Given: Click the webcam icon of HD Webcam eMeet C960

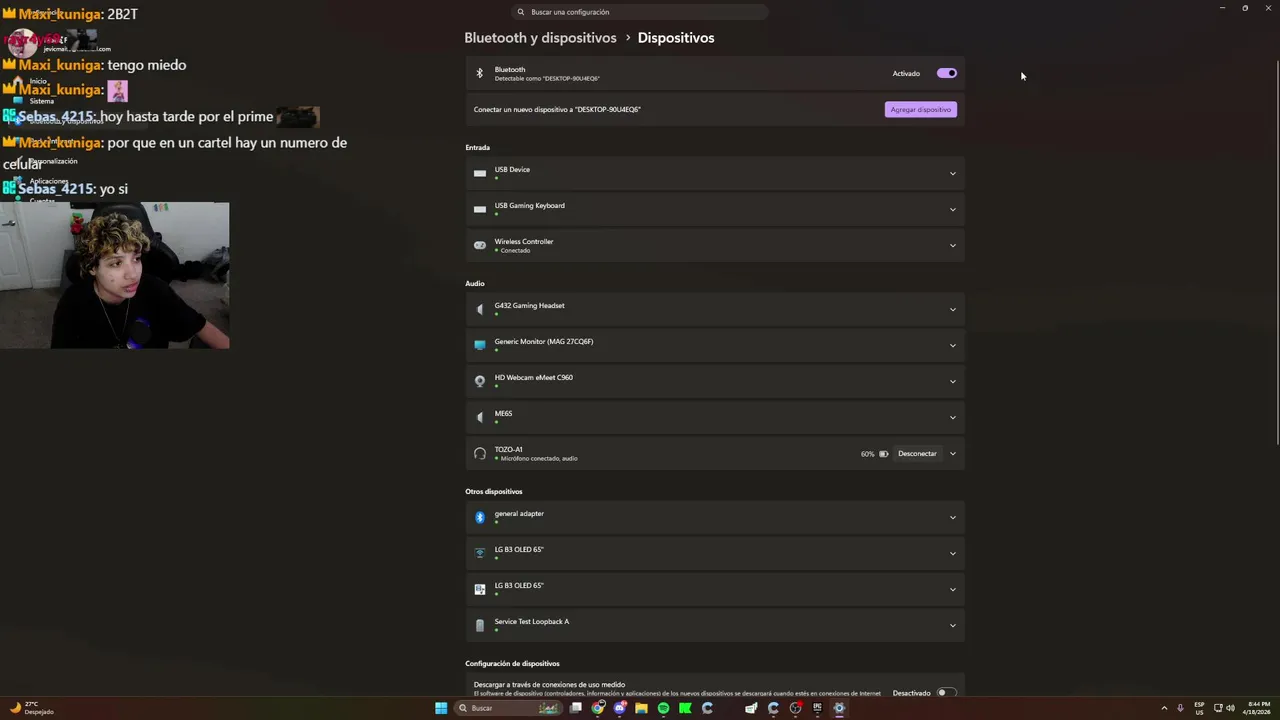Looking at the screenshot, I should pyautogui.click(x=480, y=381).
